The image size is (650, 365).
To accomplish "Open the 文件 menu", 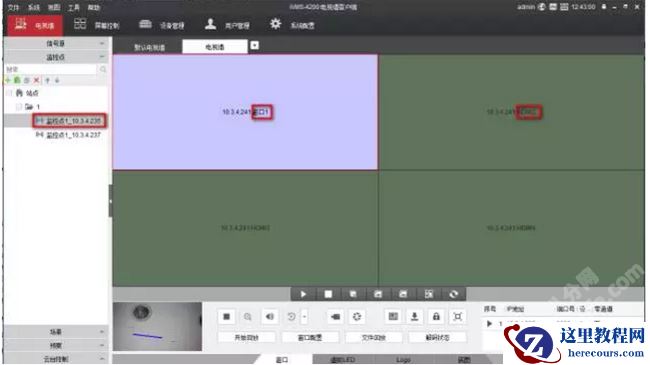I will pos(14,7).
